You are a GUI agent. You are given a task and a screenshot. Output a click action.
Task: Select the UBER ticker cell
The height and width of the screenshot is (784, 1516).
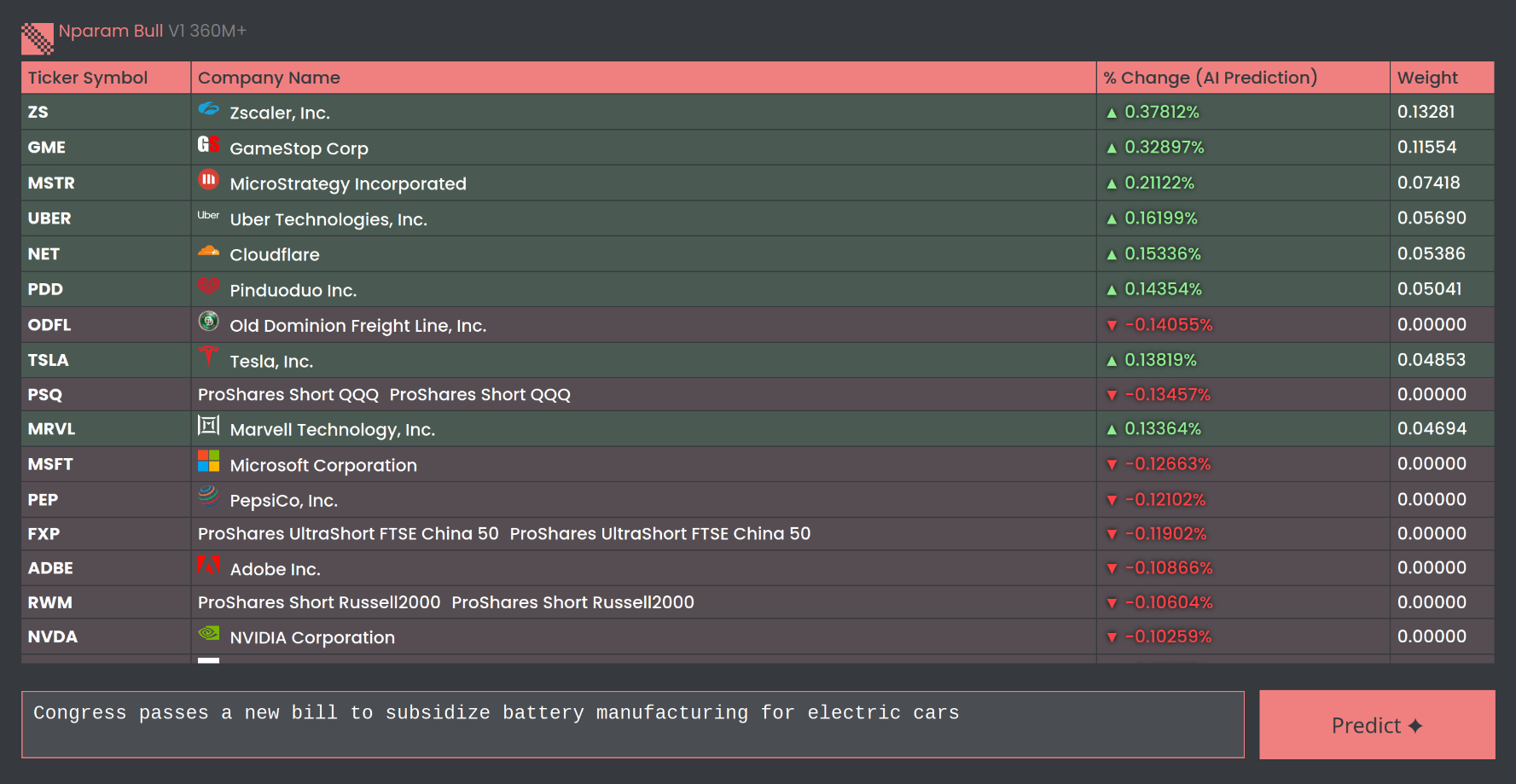[106, 218]
